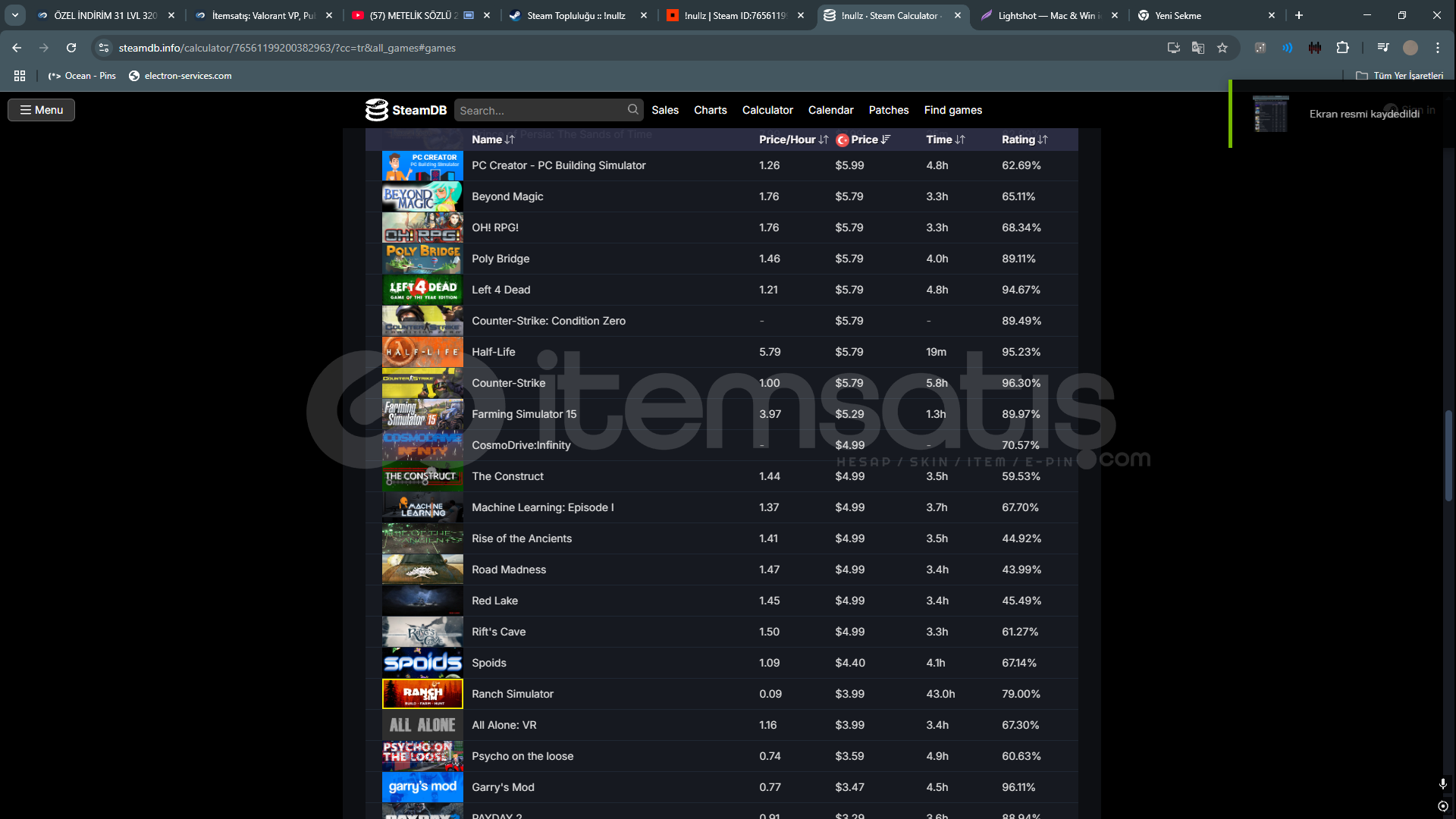Sort table by Name column
1456x819 pixels.
[x=493, y=140]
